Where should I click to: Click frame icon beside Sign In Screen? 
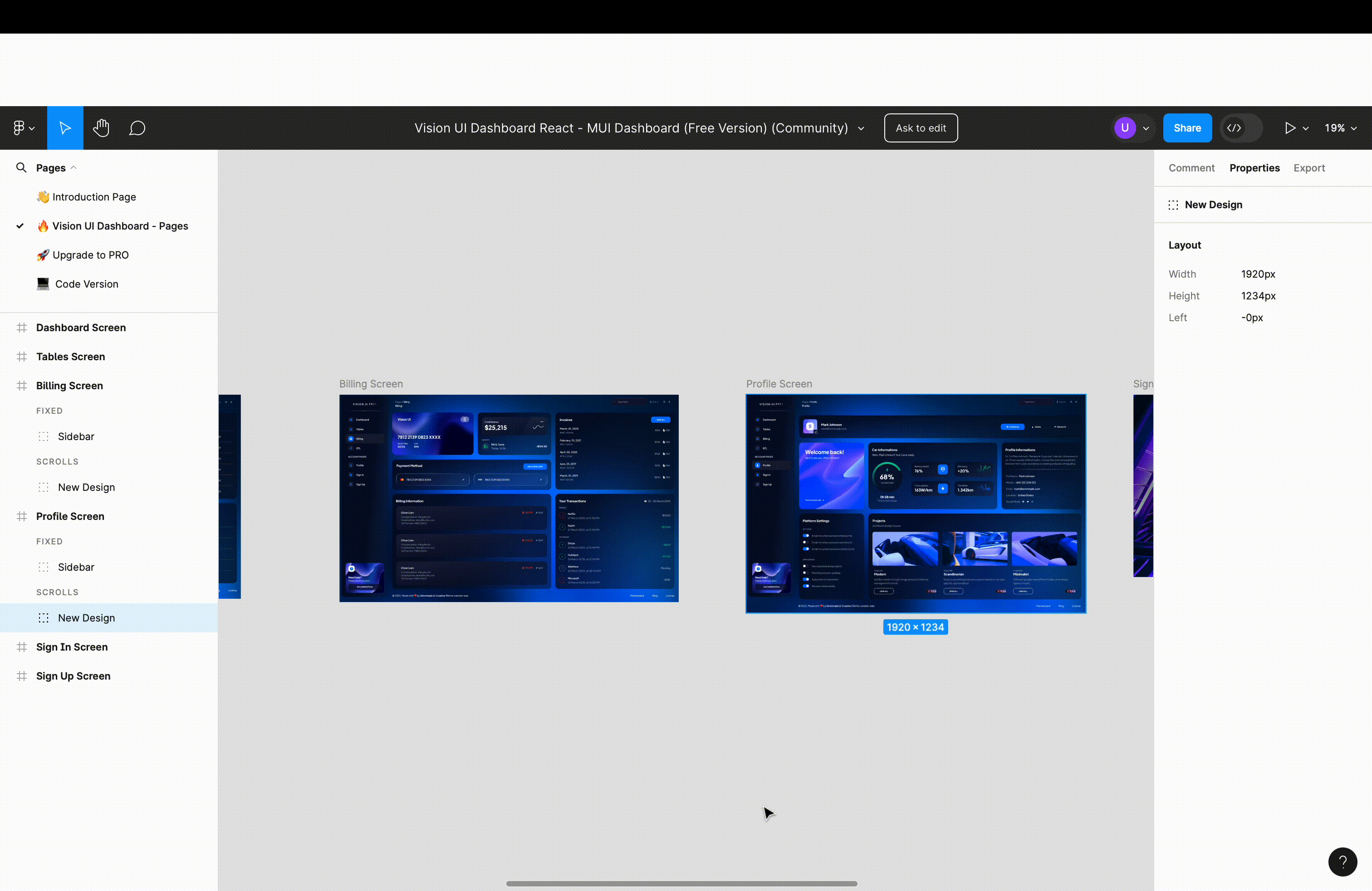22,646
